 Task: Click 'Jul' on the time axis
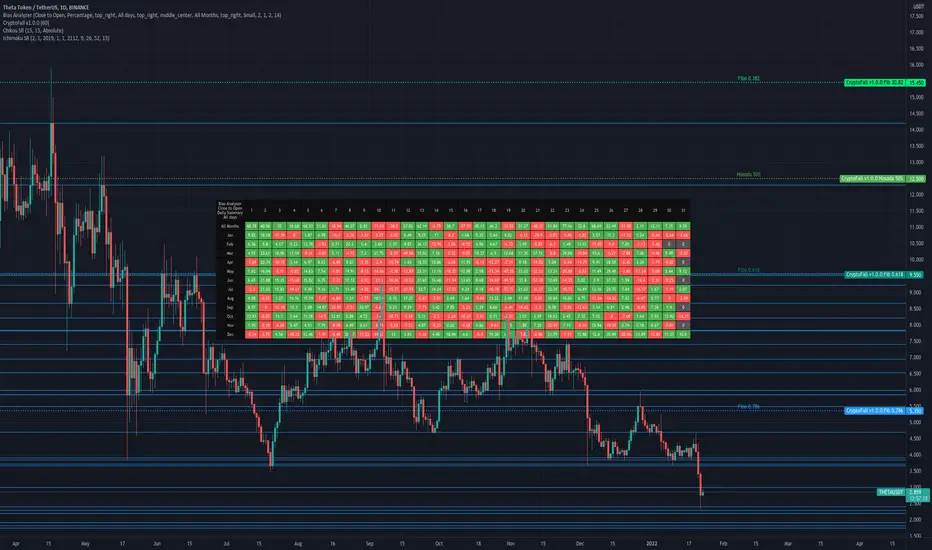pos(226,543)
